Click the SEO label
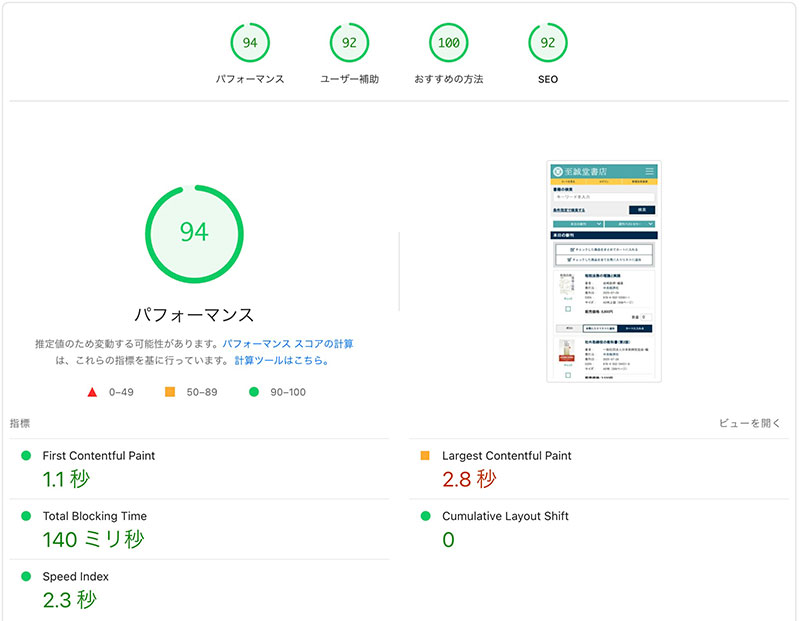800x621 pixels. tap(548, 79)
